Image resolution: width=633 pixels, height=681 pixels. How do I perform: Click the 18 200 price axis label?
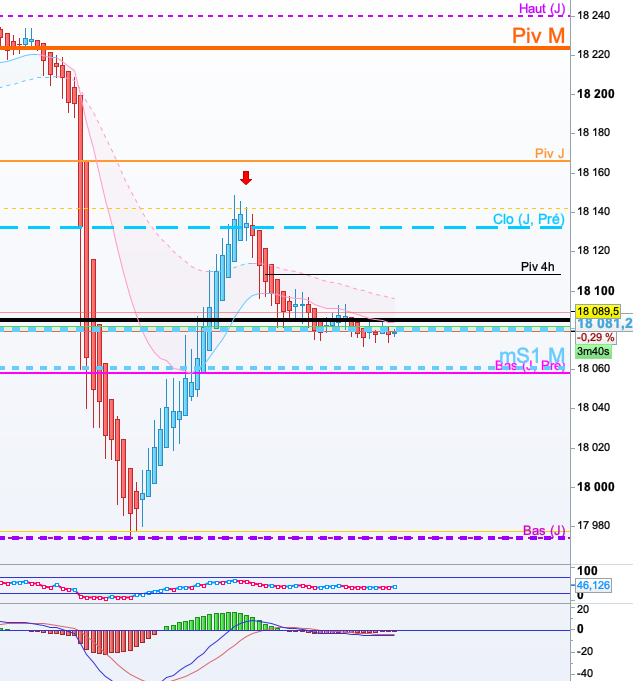(x=596, y=94)
